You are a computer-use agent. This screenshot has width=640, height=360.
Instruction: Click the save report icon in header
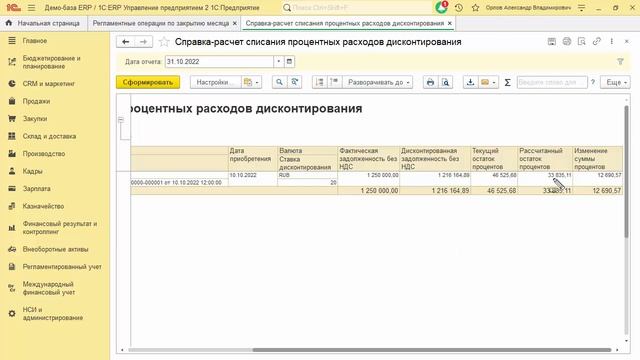[x=552, y=41]
